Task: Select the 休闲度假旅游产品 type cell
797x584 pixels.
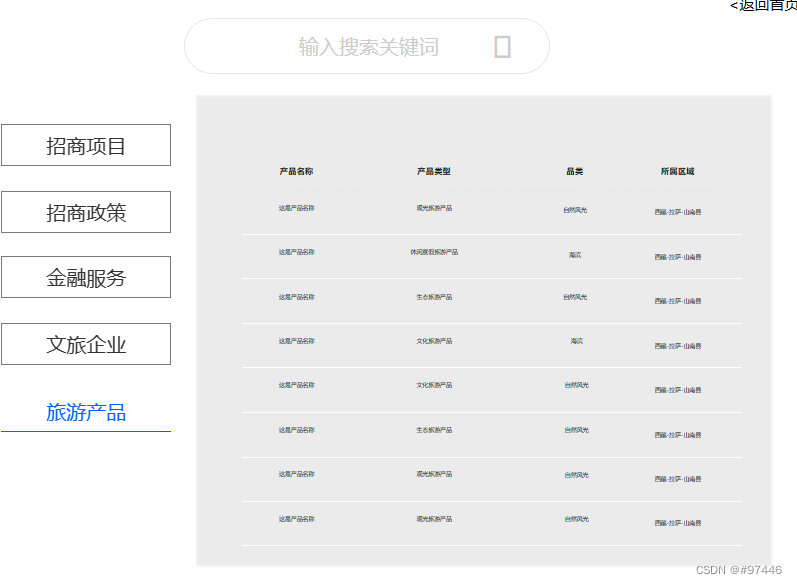Action: (x=434, y=252)
